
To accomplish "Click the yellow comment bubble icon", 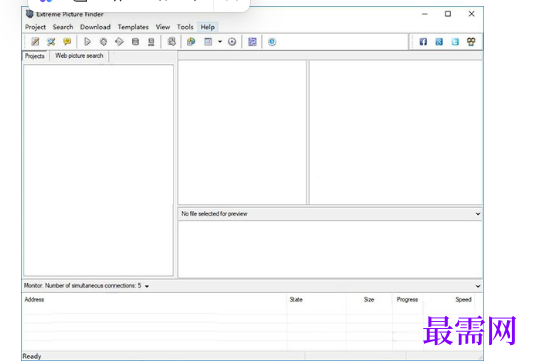I will click(67, 42).
